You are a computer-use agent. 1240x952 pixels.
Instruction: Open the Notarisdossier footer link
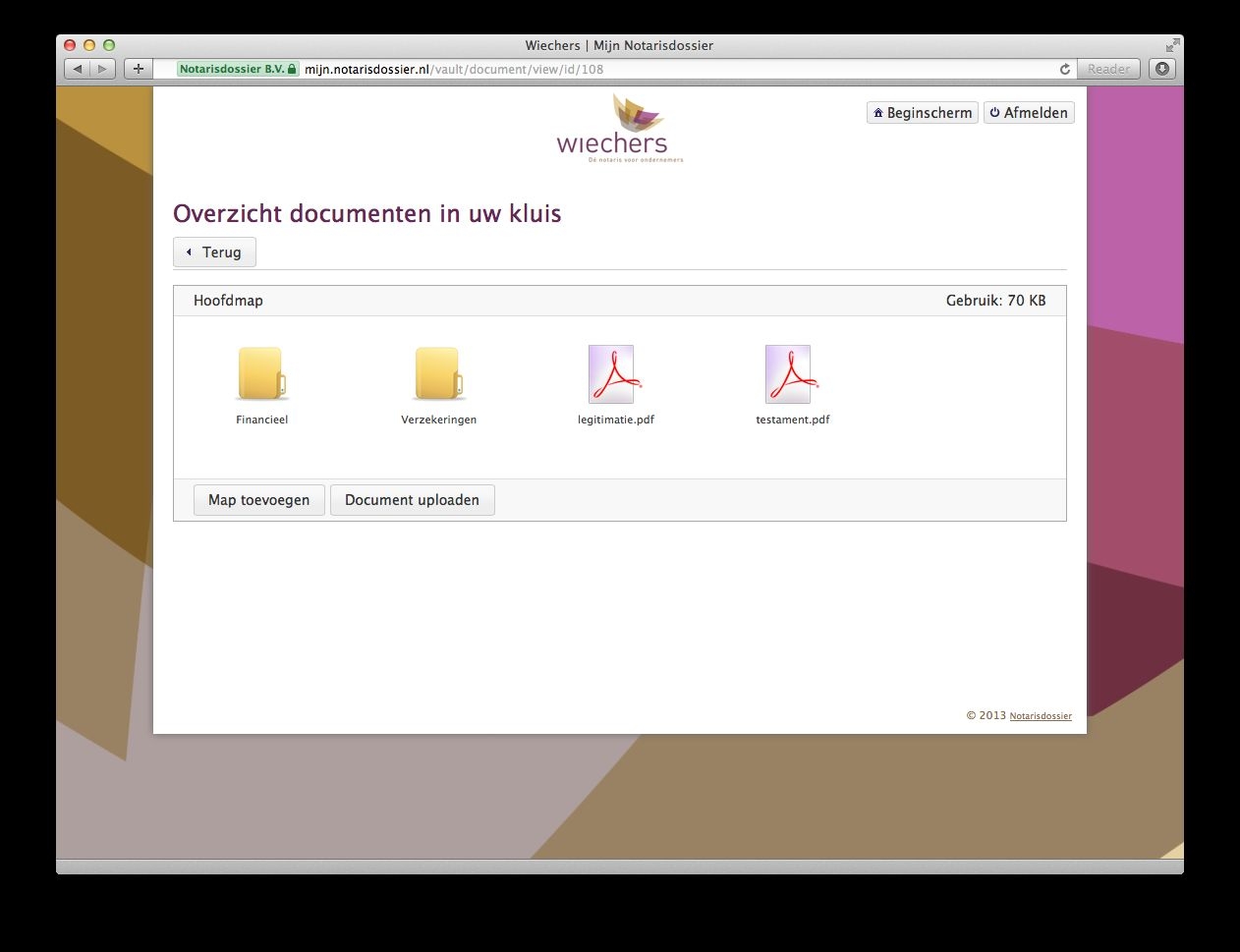1041,716
